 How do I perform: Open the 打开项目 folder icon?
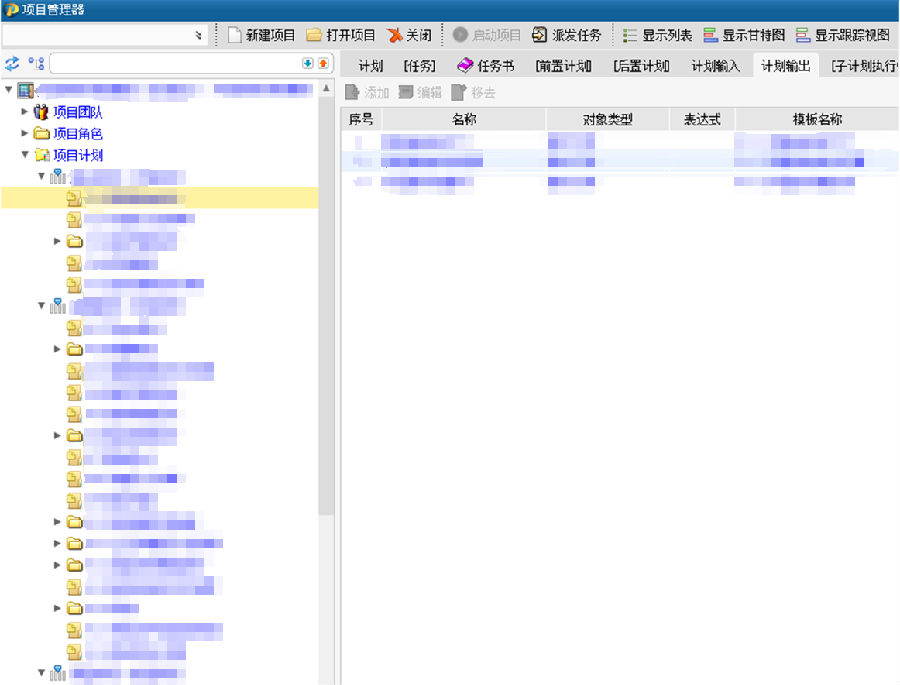(313, 35)
